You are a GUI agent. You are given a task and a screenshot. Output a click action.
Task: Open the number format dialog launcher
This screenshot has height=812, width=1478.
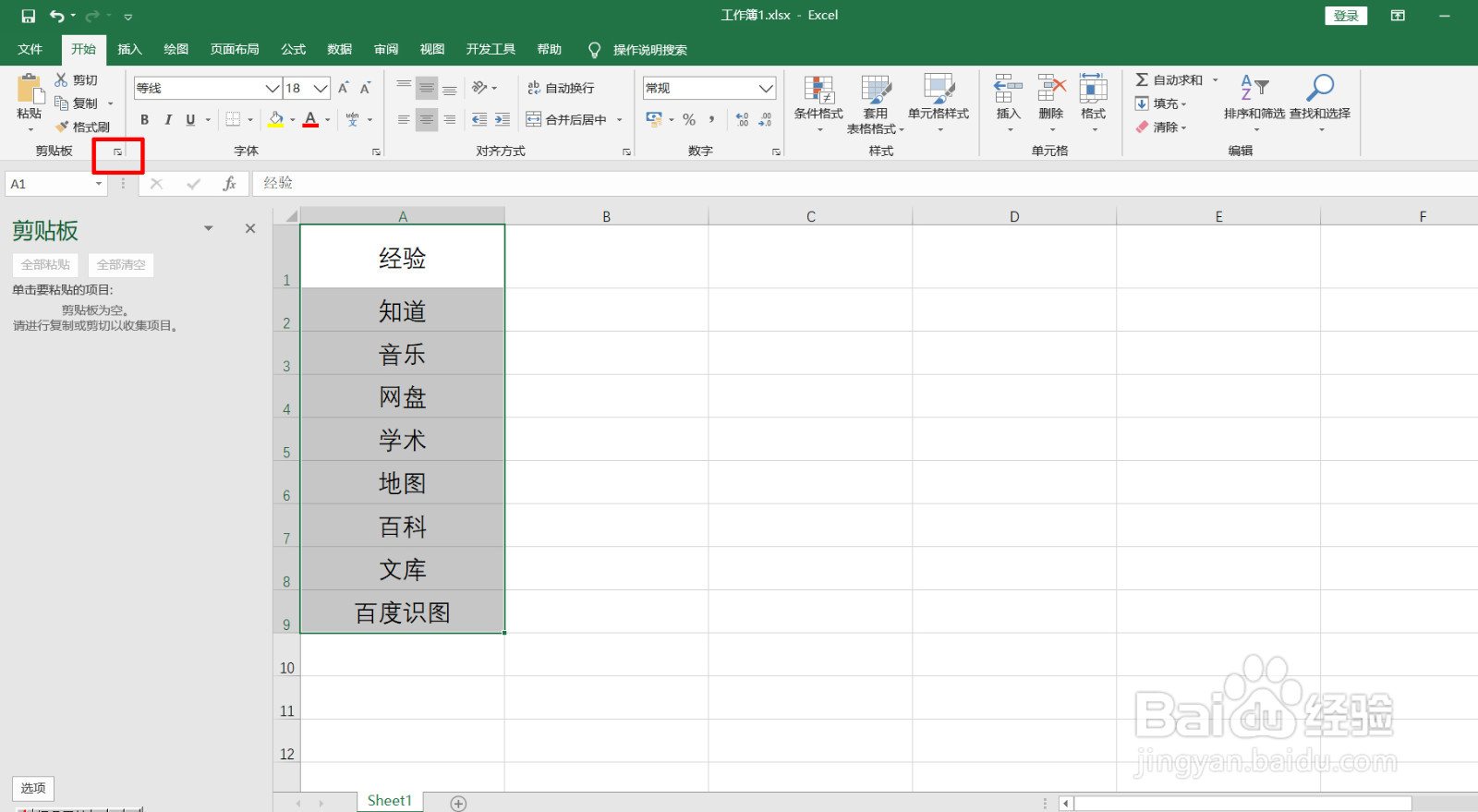(x=776, y=151)
